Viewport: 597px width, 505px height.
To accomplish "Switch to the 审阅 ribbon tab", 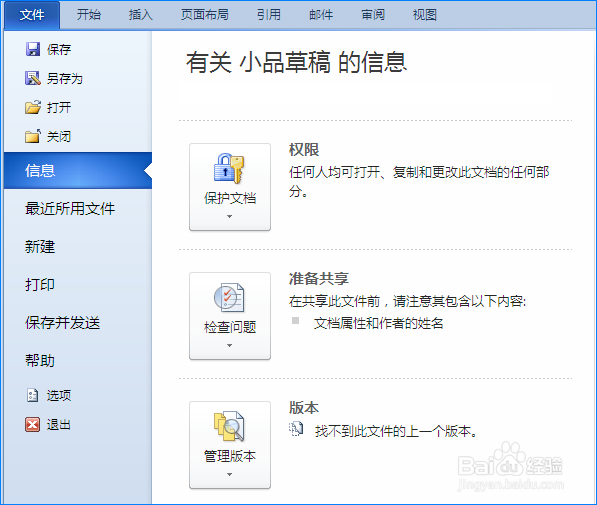I will click(373, 15).
